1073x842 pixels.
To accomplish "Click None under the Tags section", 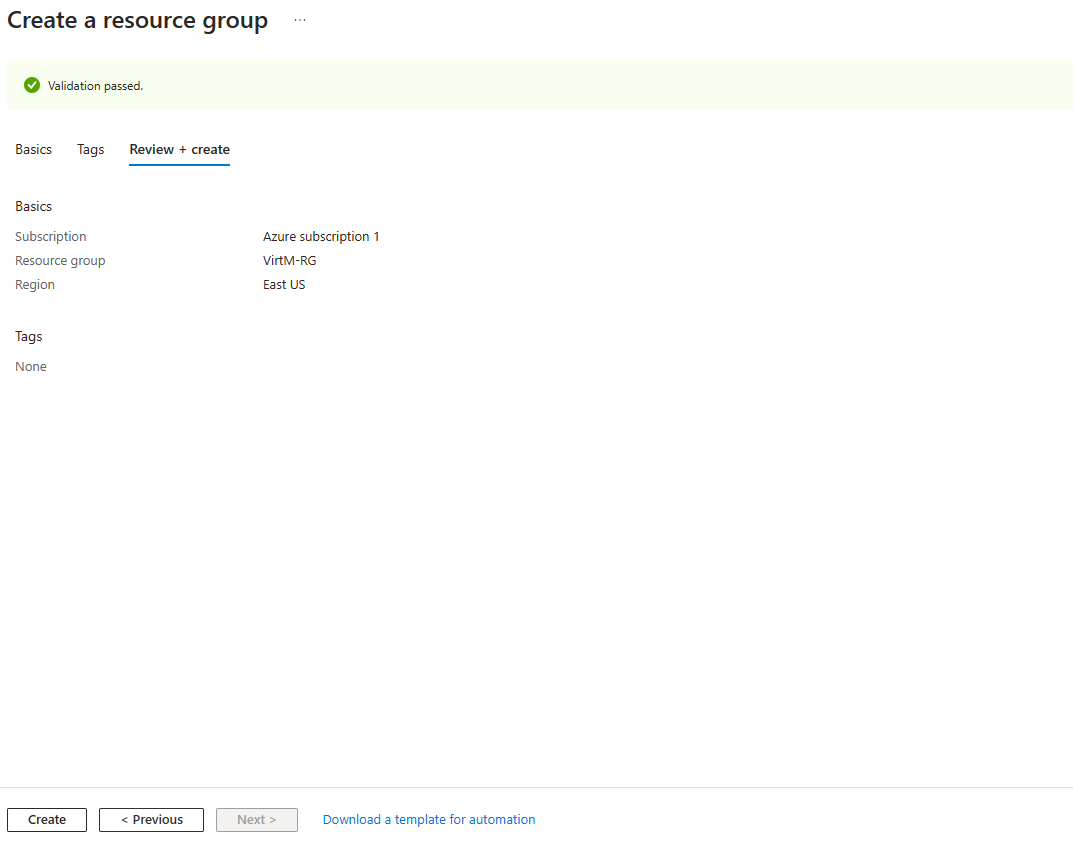I will pyautogui.click(x=30, y=366).
